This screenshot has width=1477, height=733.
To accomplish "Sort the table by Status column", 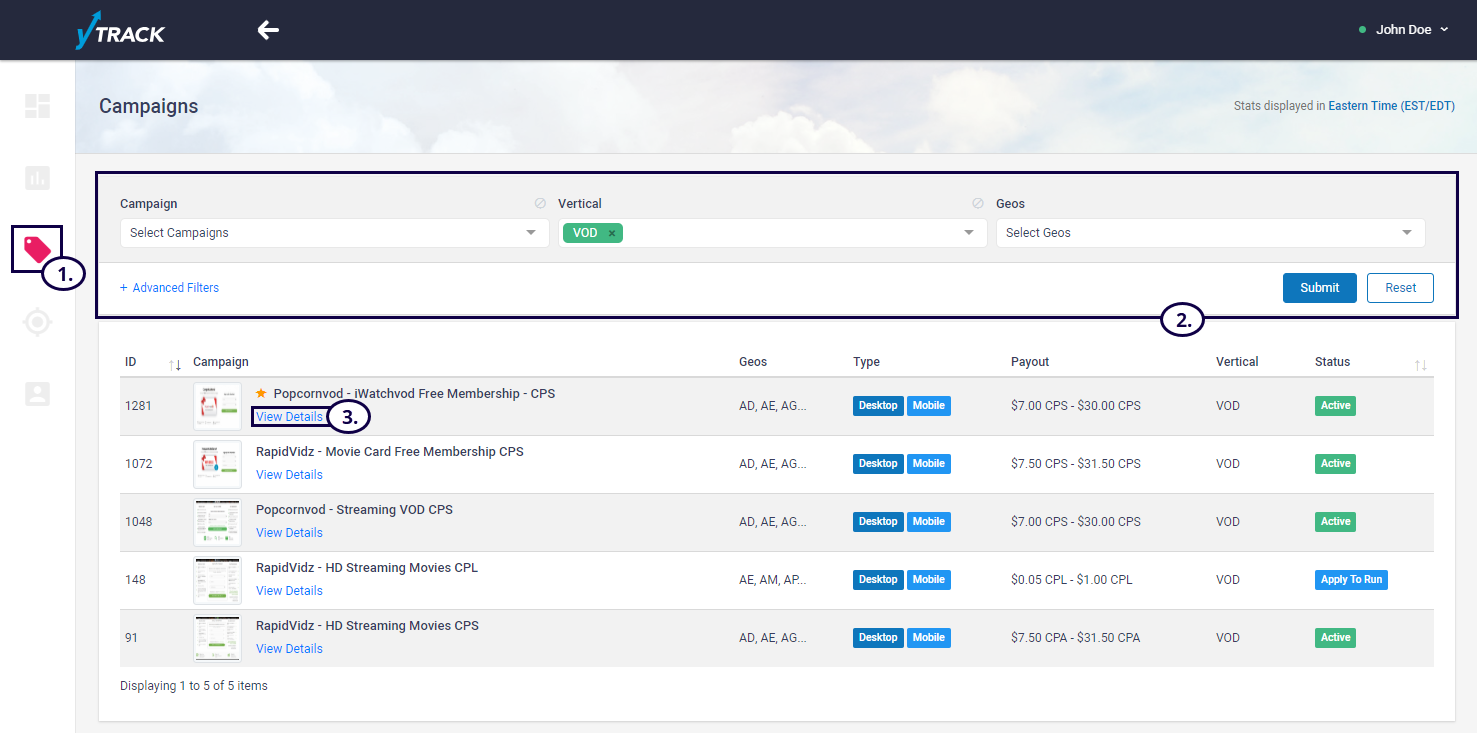I will point(1420,364).
